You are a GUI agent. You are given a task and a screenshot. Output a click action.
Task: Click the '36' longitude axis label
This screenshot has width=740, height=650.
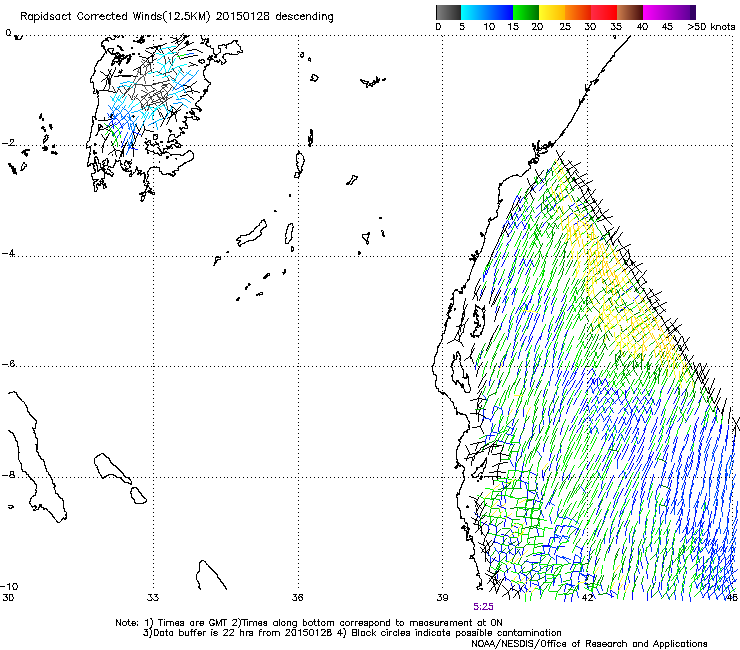297,598
